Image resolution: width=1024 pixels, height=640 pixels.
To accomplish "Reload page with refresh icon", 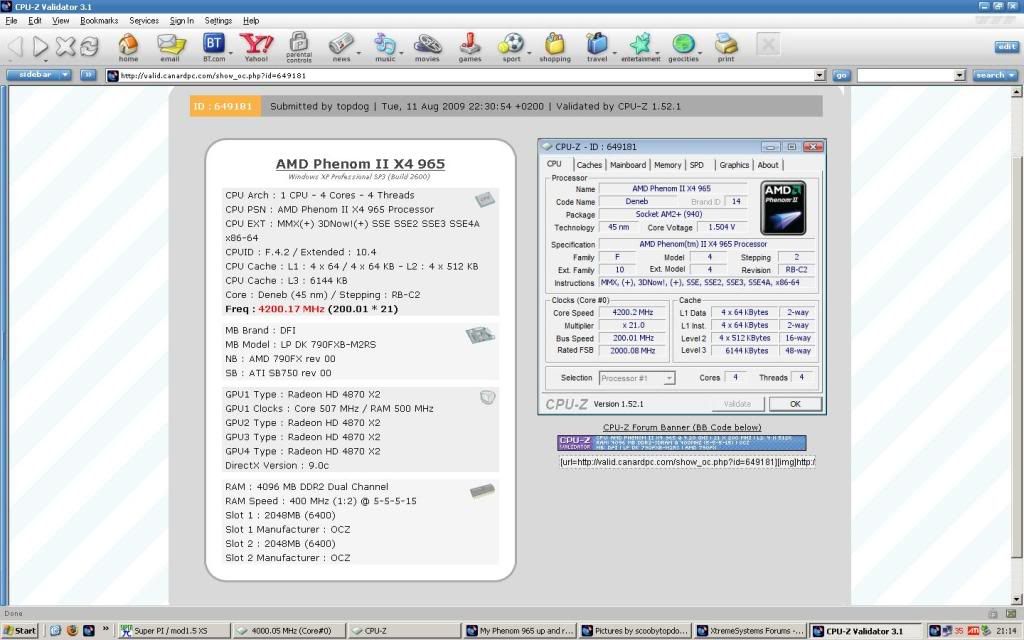I will point(89,46).
